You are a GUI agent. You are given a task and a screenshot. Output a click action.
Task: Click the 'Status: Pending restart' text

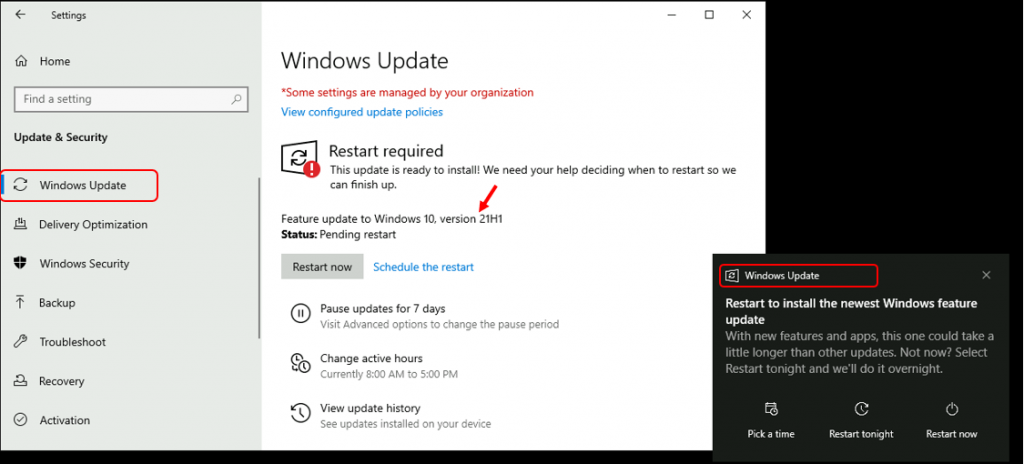point(338,234)
